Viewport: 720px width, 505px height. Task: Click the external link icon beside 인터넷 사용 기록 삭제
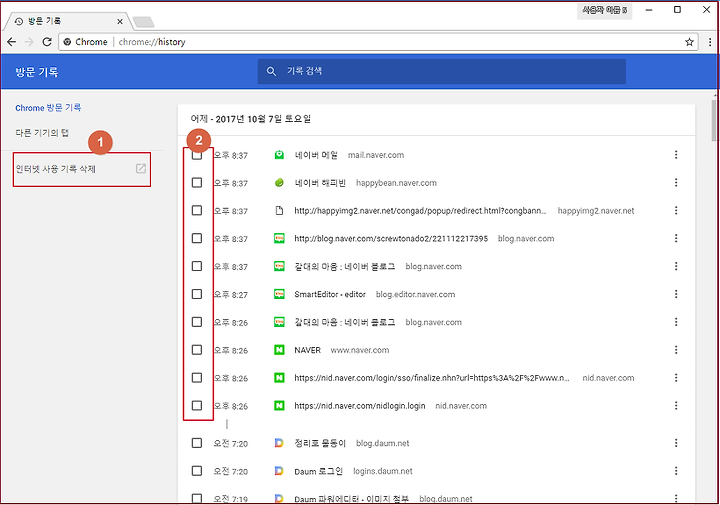point(141,168)
